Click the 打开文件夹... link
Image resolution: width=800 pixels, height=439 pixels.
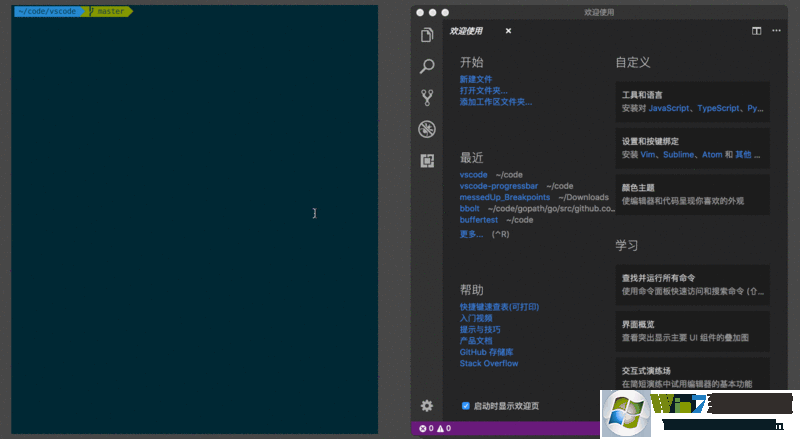[x=483, y=90]
